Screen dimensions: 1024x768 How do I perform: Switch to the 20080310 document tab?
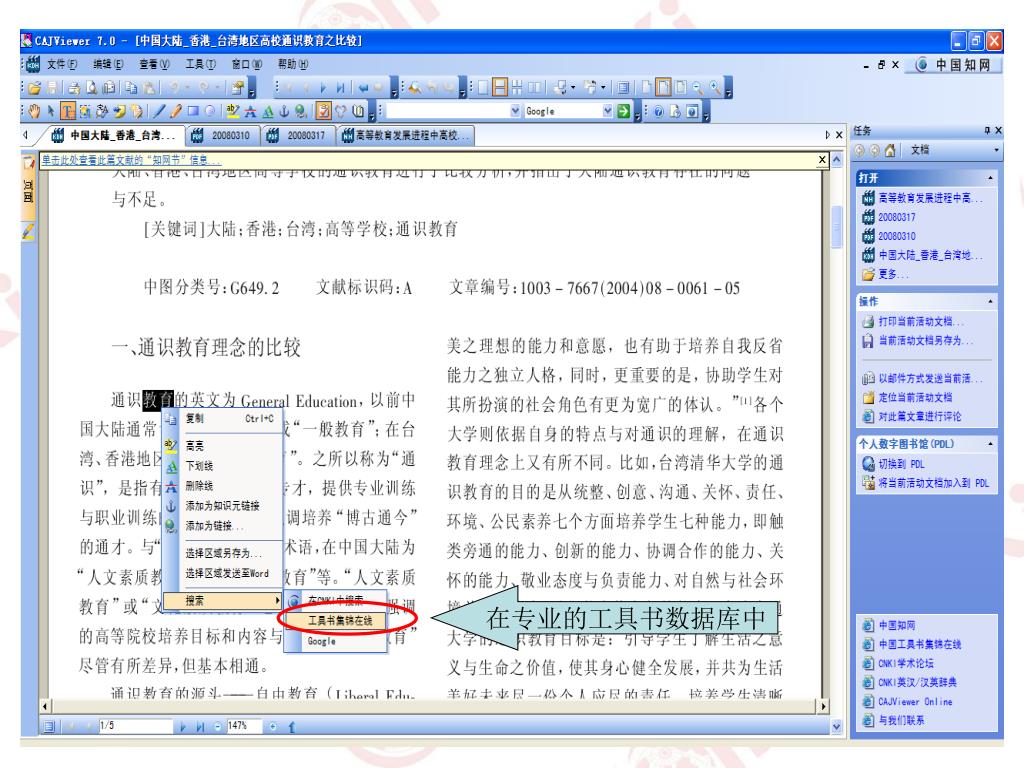point(223,135)
